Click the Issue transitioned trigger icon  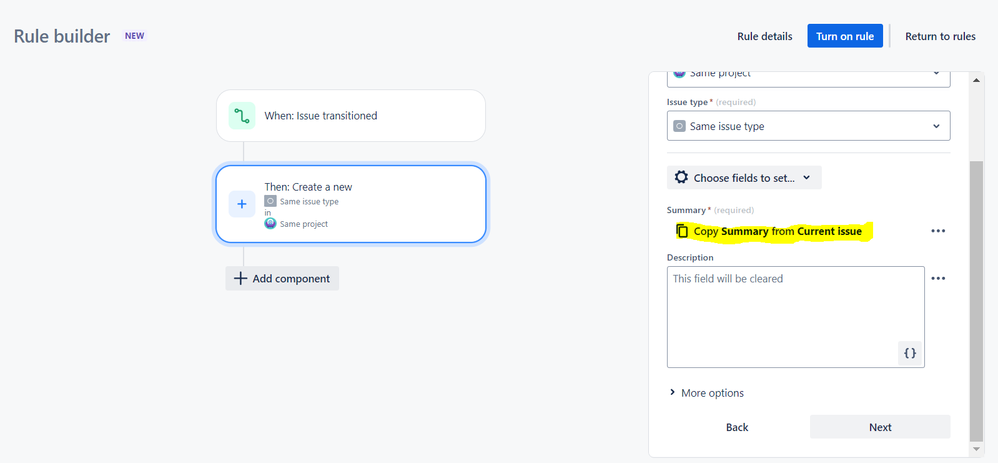(242, 116)
